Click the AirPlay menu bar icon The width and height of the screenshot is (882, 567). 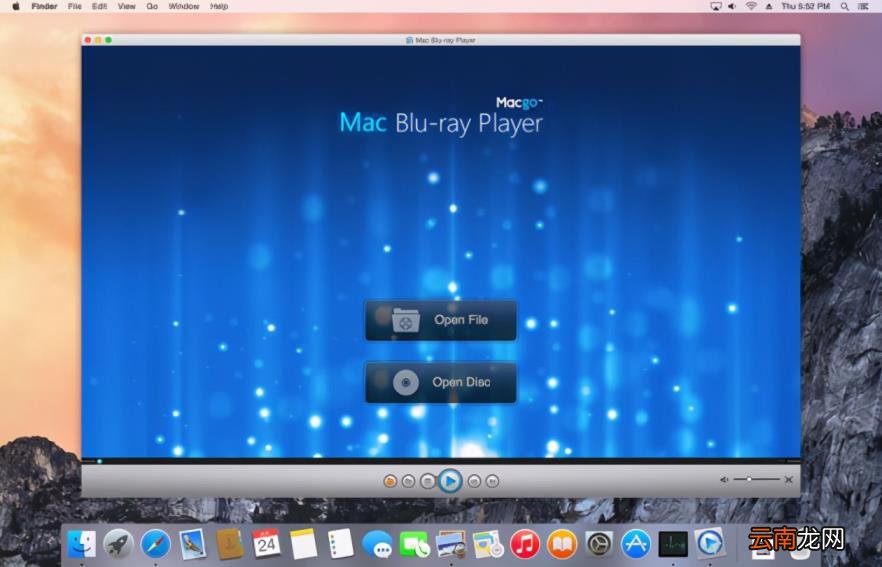[x=716, y=6]
